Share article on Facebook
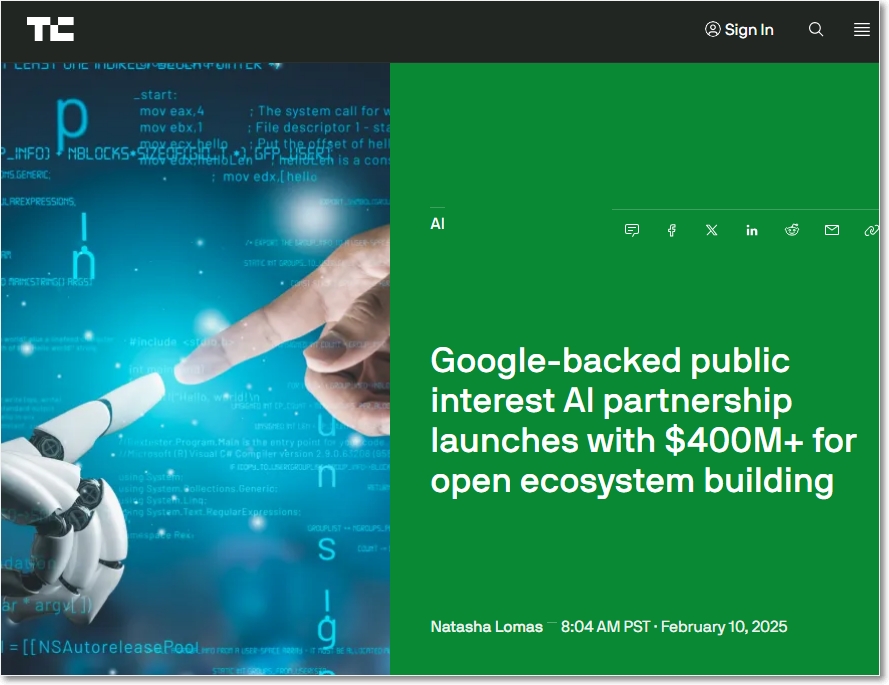This screenshot has width=889, height=685. point(672,230)
